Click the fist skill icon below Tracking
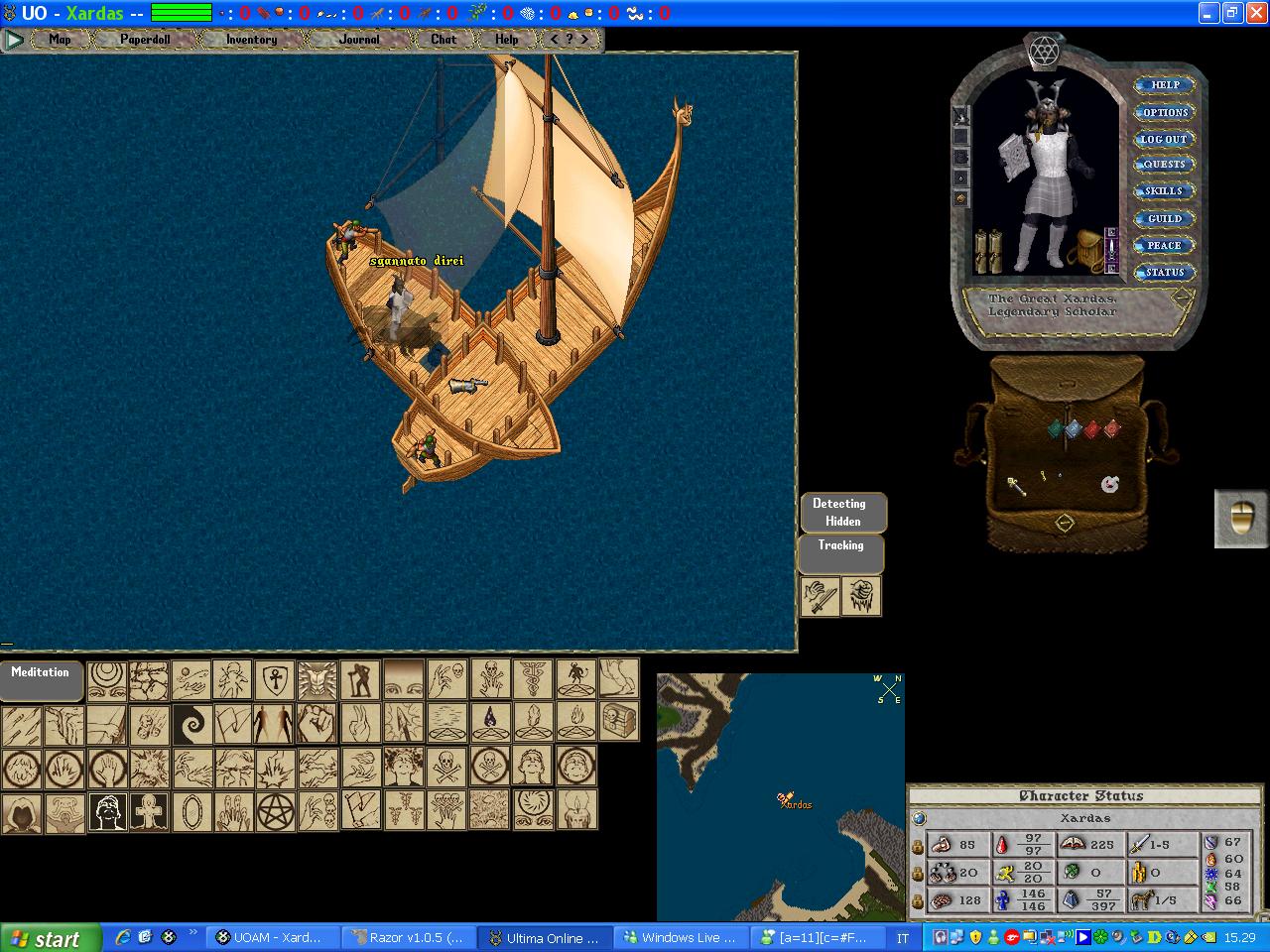Screen dimensions: 1270x952 pyautogui.click(x=861, y=596)
